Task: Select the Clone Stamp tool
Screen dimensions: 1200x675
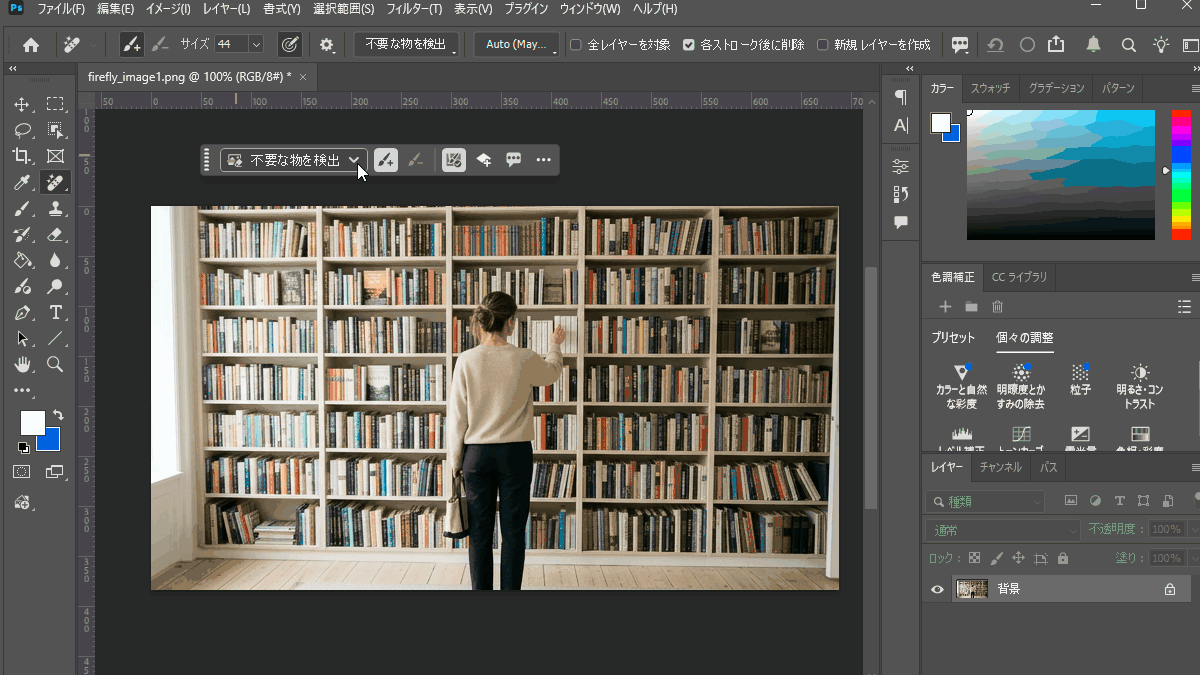Action: pyautogui.click(x=55, y=209)
